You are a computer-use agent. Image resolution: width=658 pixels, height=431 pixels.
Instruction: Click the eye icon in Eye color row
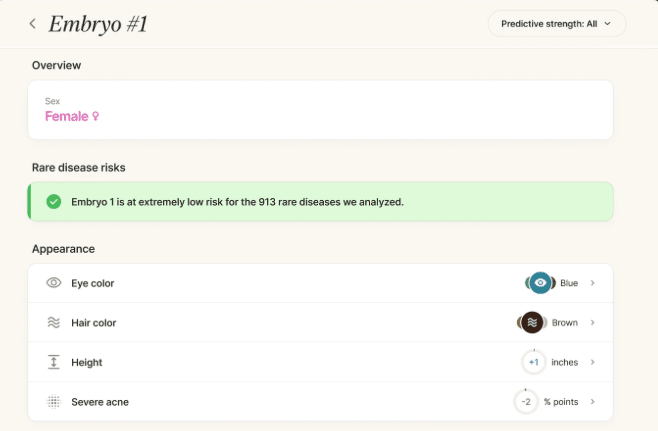(54, 283)
